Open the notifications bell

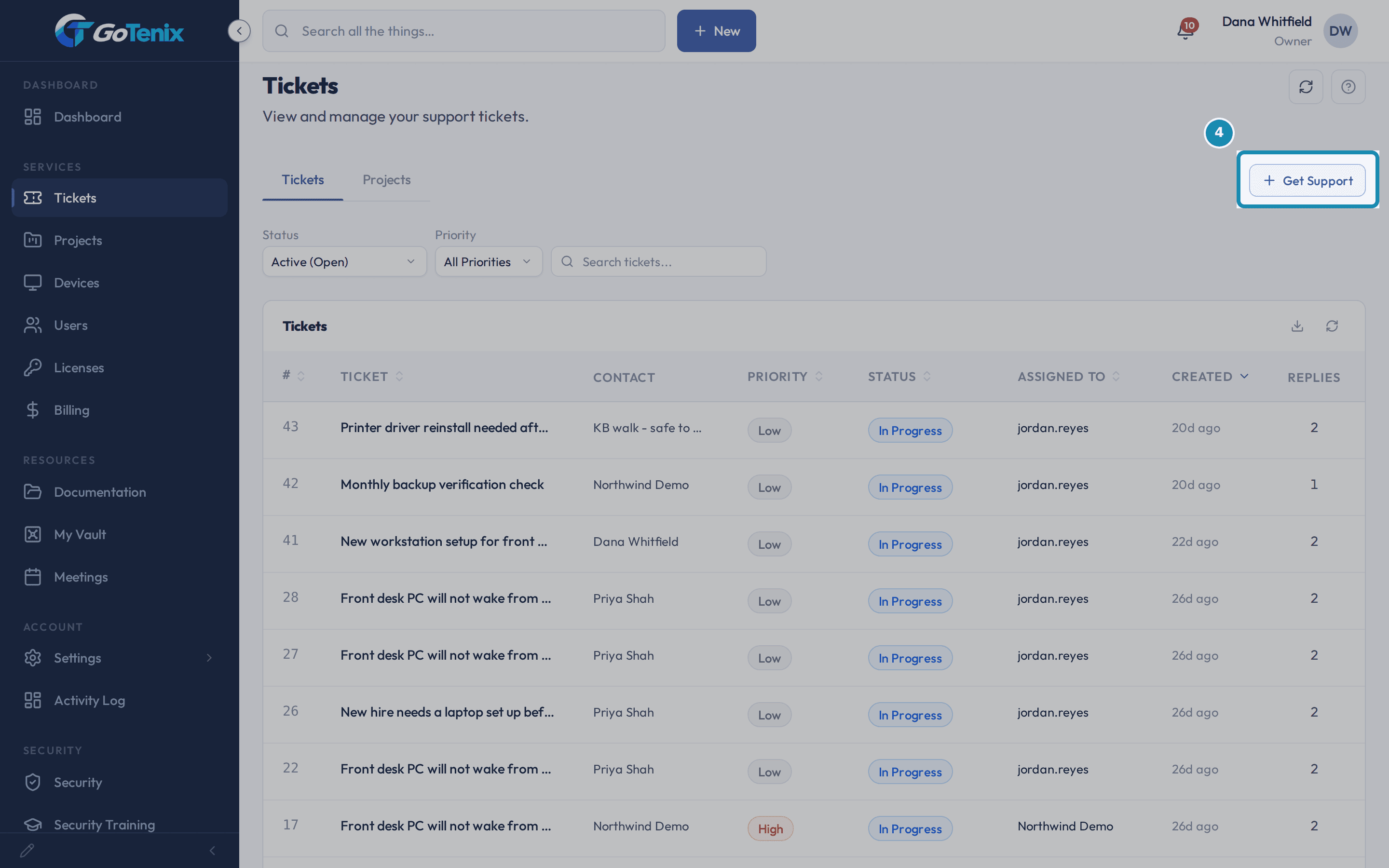tap(1186, 30)
